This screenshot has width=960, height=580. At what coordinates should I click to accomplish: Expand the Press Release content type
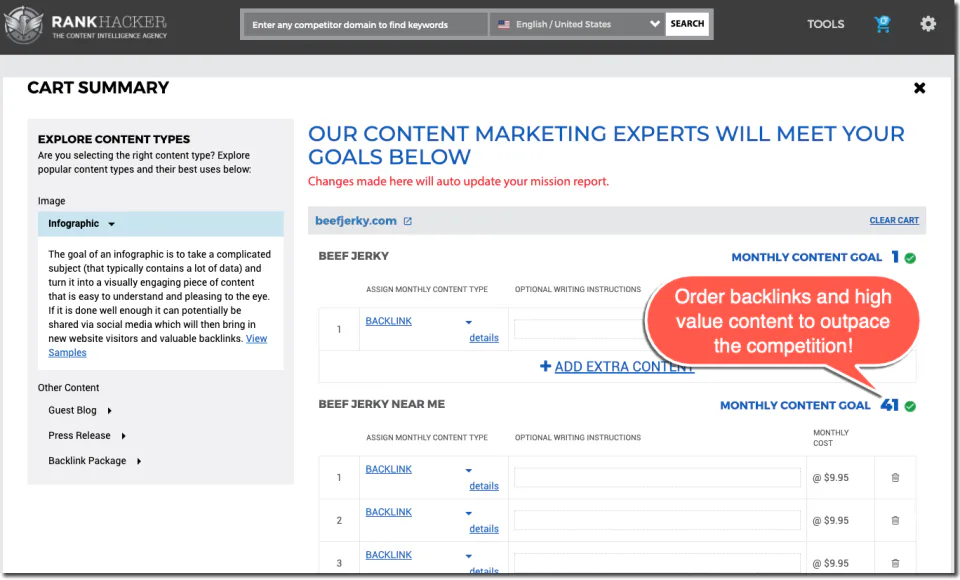tap(87, 435)
